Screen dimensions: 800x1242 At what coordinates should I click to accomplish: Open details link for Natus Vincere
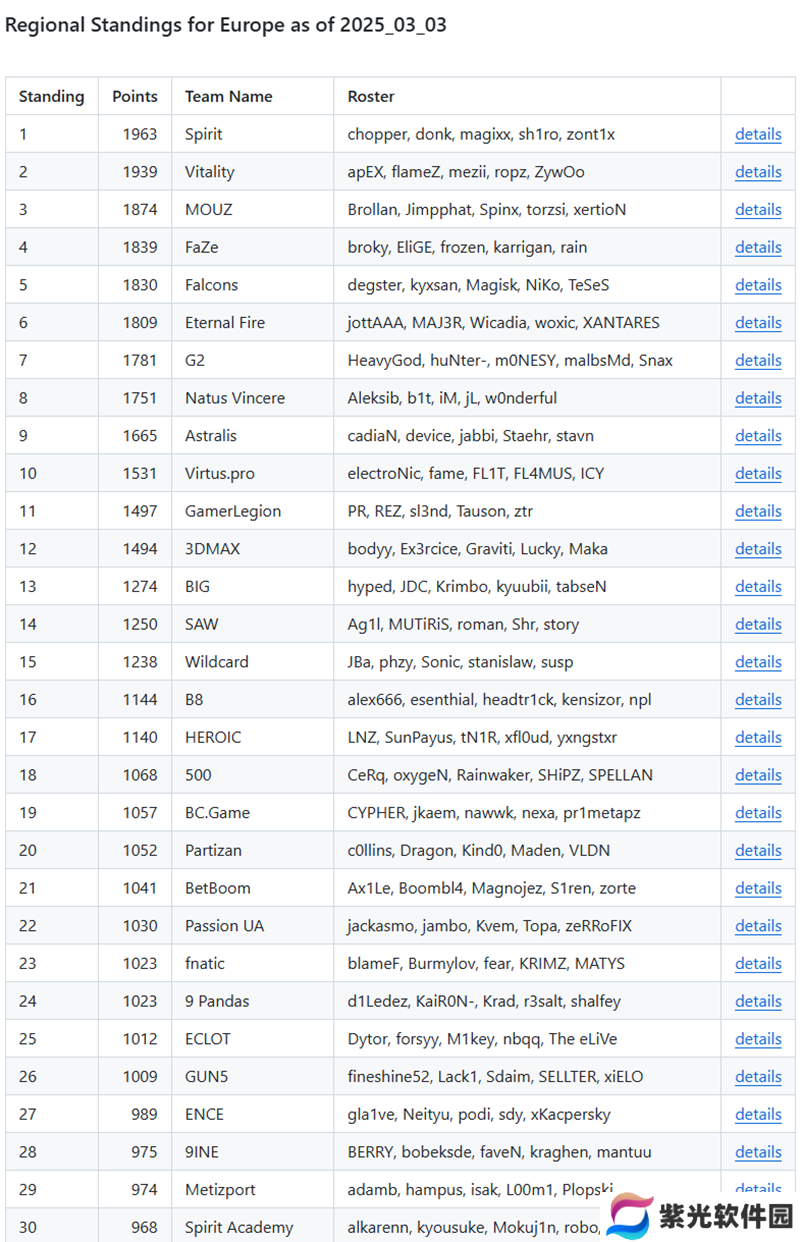pos(758,398)
